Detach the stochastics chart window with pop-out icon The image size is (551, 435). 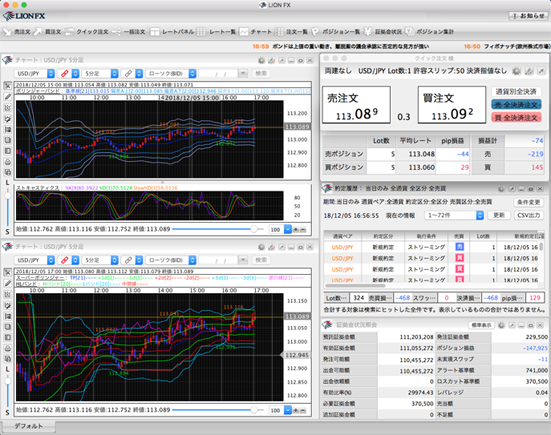point(282,60)
